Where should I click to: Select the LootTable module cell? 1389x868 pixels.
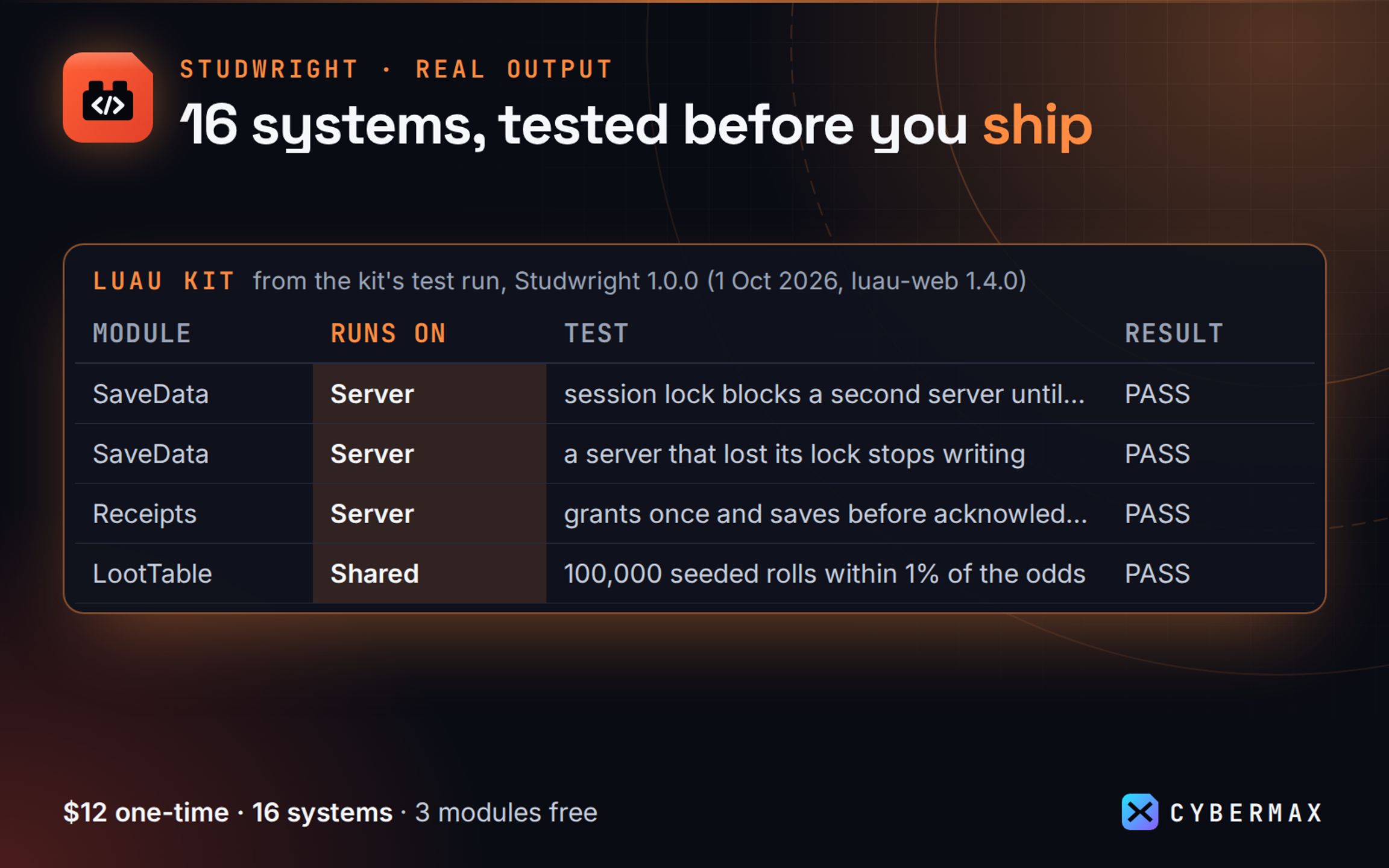153,573
